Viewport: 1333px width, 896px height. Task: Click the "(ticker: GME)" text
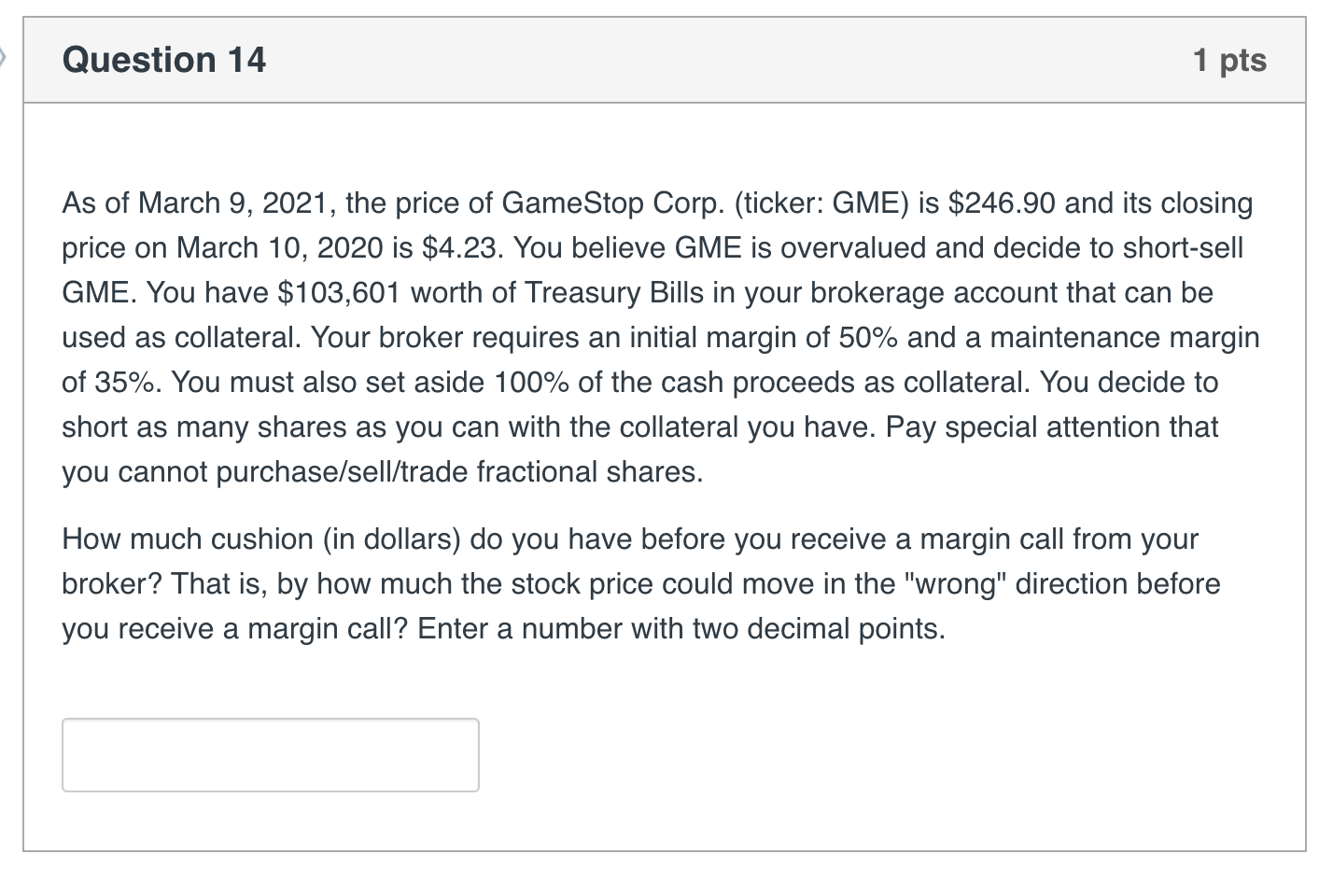tap(814, 203)
